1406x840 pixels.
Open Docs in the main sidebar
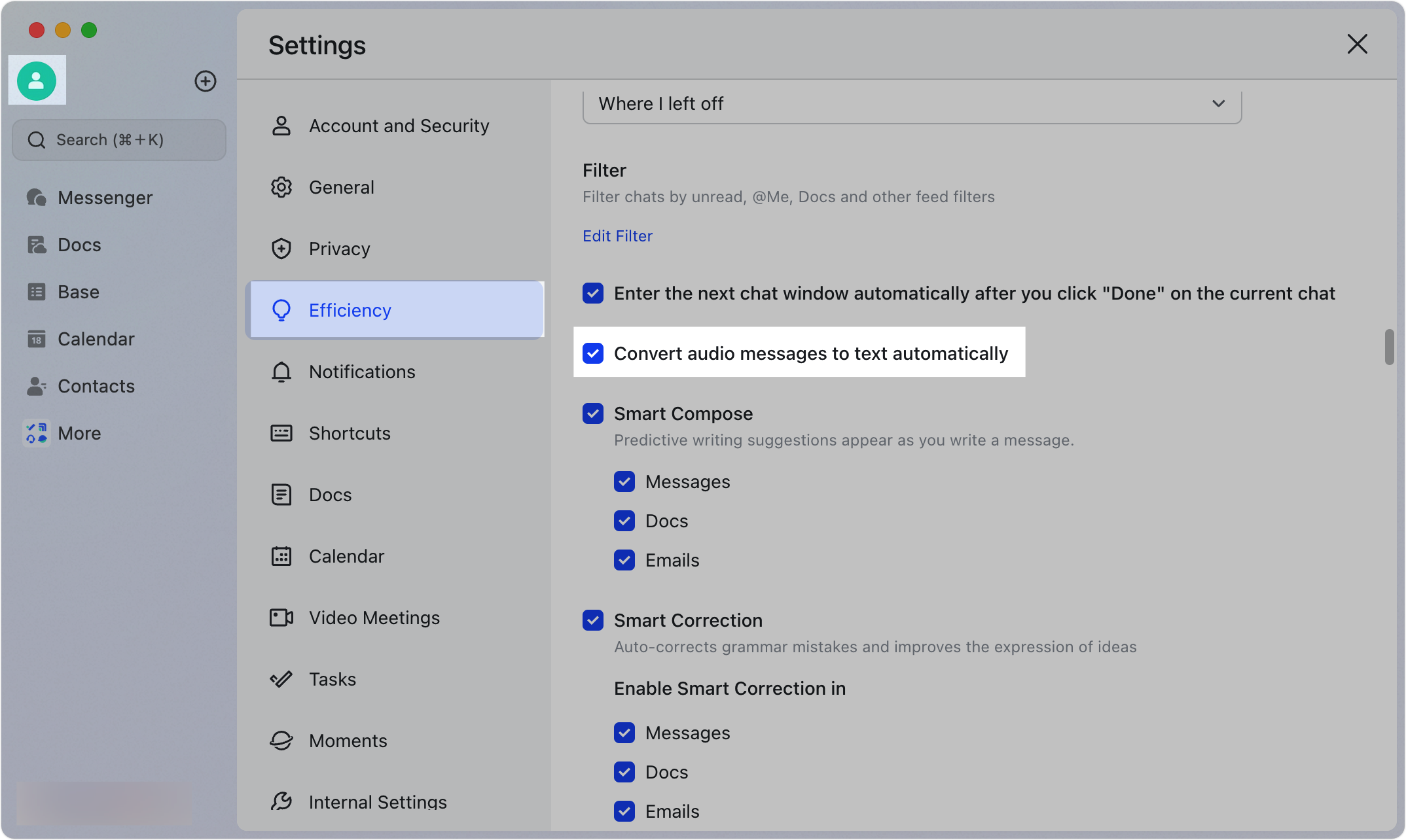coord(63,245)
